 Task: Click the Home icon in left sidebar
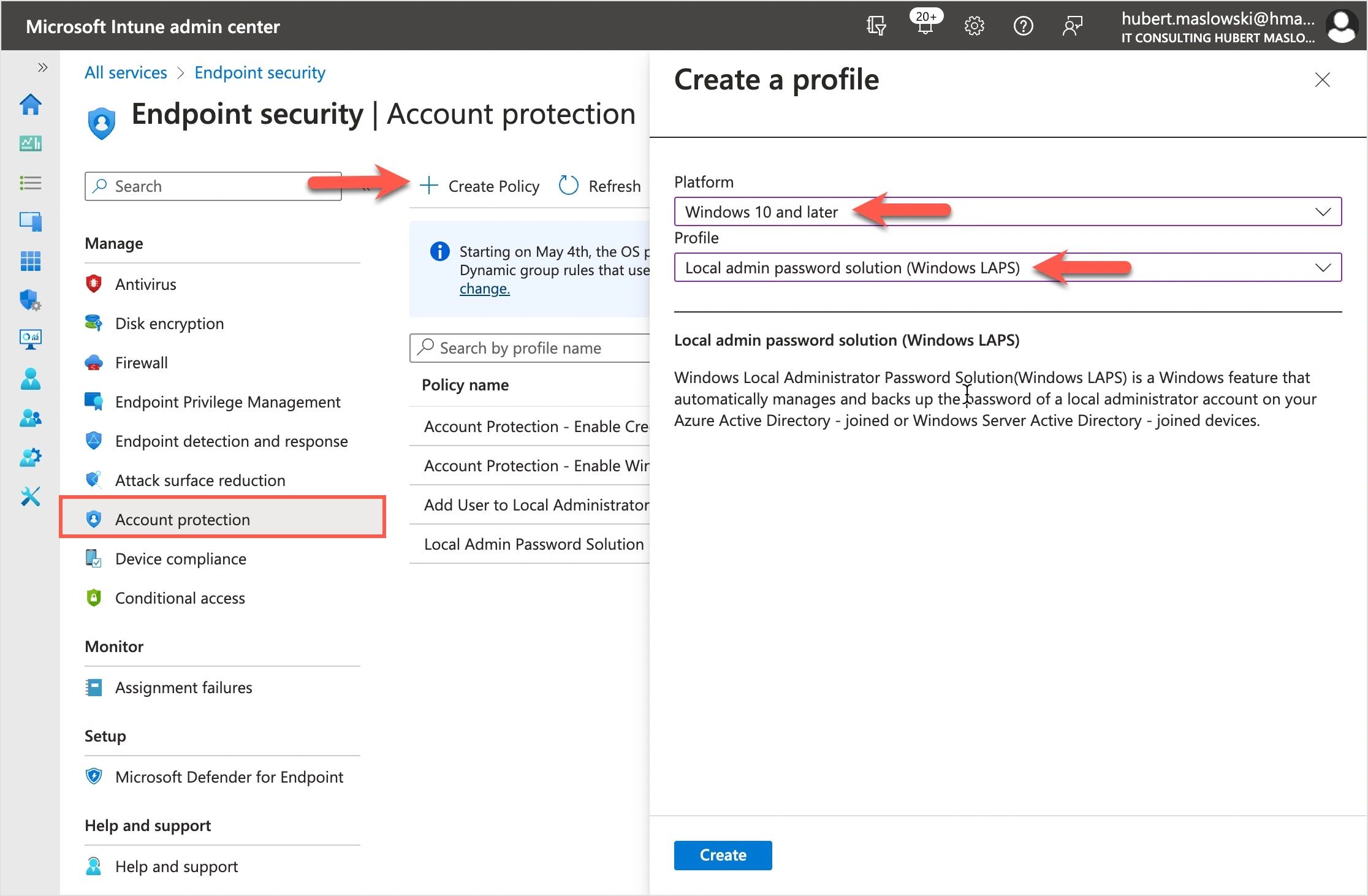pyautogui.click(x=31, y=105)
